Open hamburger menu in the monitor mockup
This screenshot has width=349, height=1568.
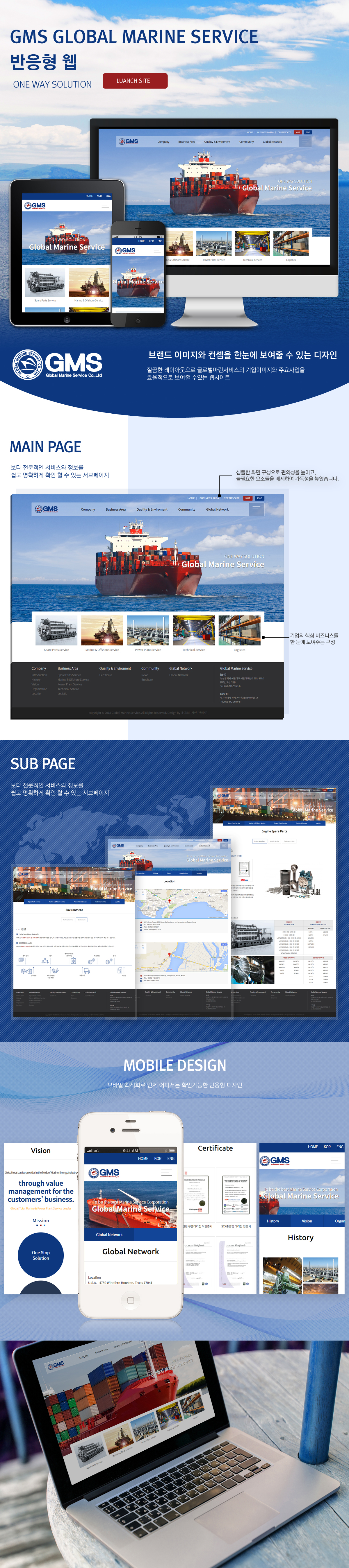coord(305,141)
